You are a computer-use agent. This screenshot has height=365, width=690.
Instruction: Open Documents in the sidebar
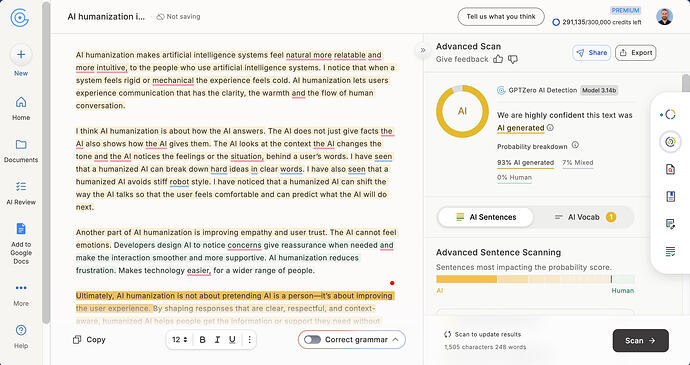[21, 151]
